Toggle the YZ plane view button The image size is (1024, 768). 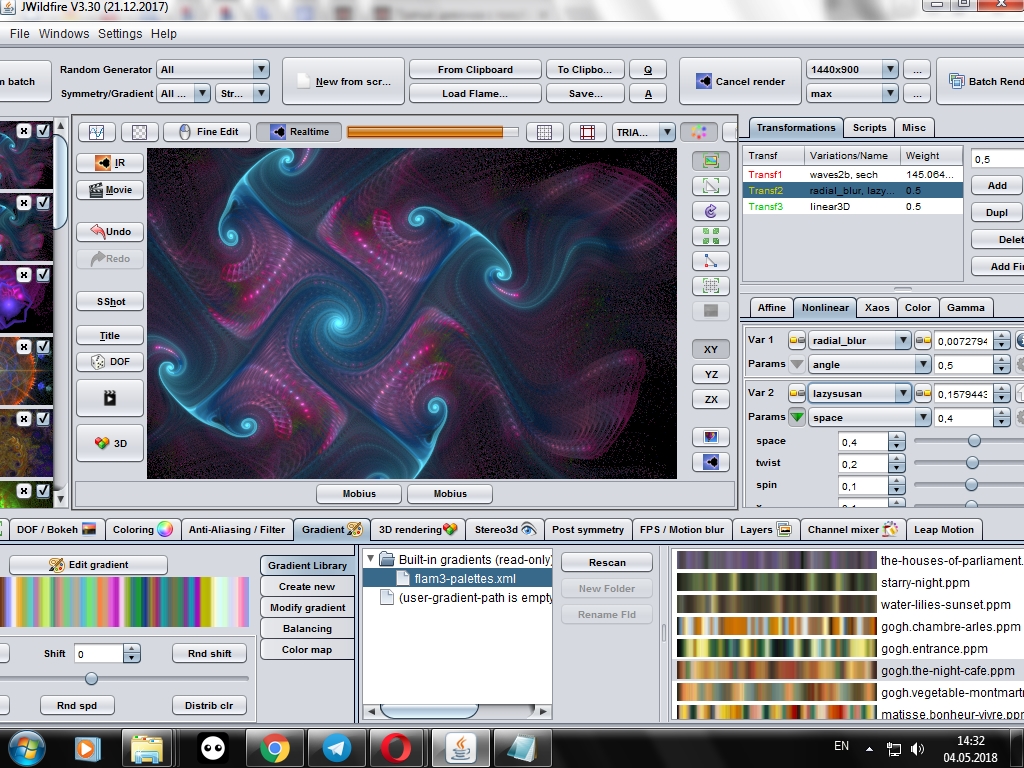click(x=711, y=374)
